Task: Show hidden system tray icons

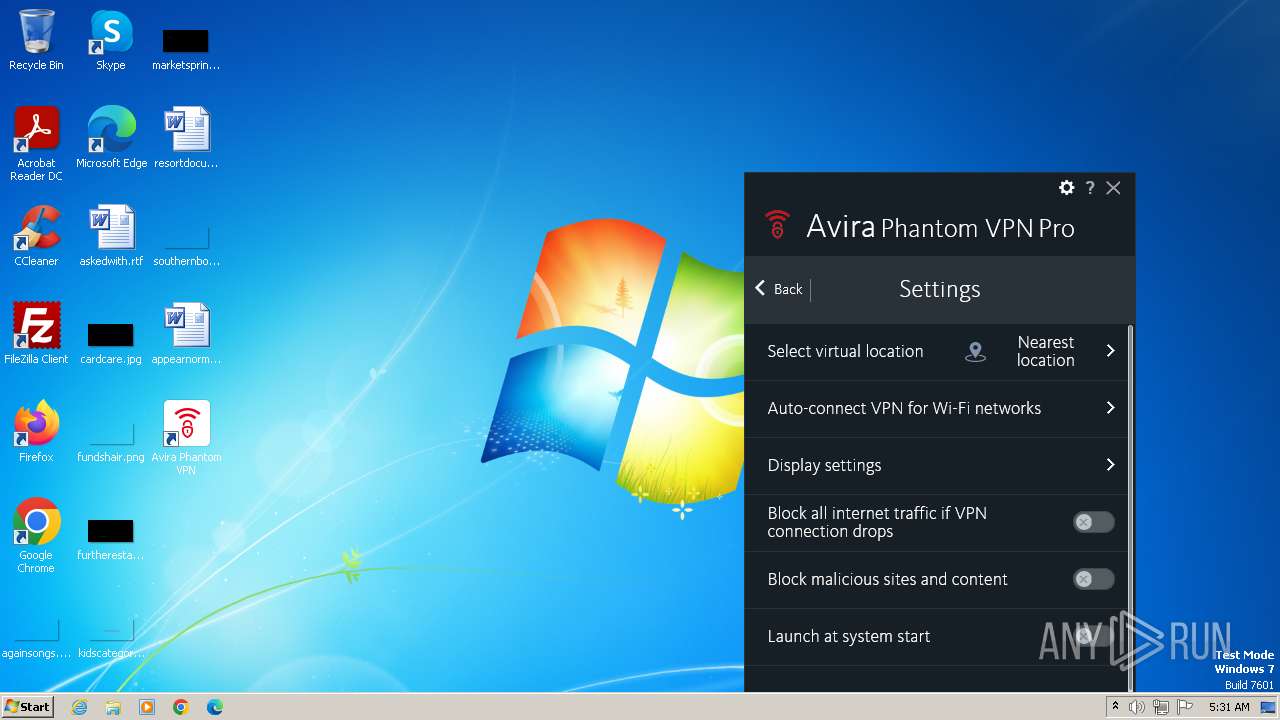Action: tap(1116, 707)
